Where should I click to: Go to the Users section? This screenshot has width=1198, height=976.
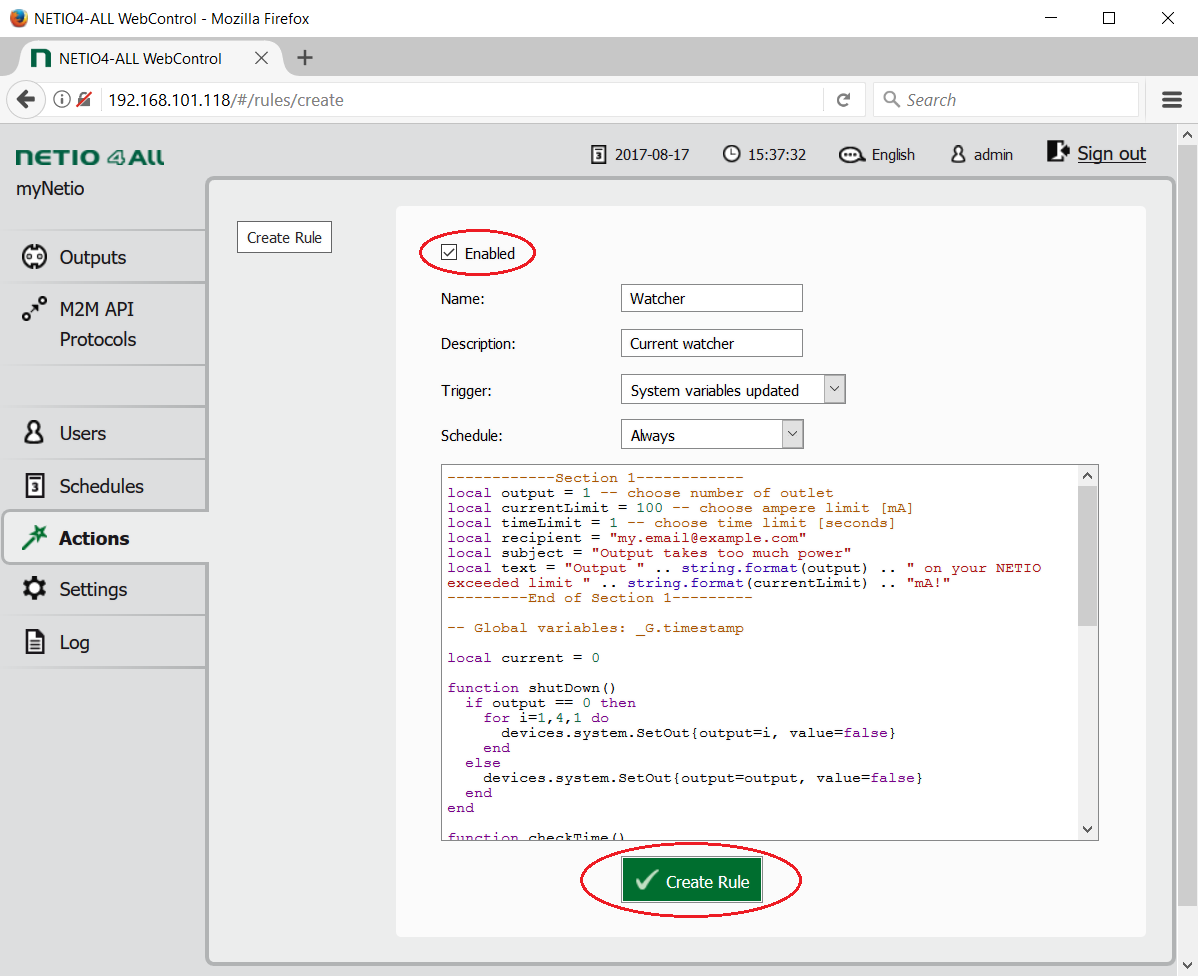point(82,433)
